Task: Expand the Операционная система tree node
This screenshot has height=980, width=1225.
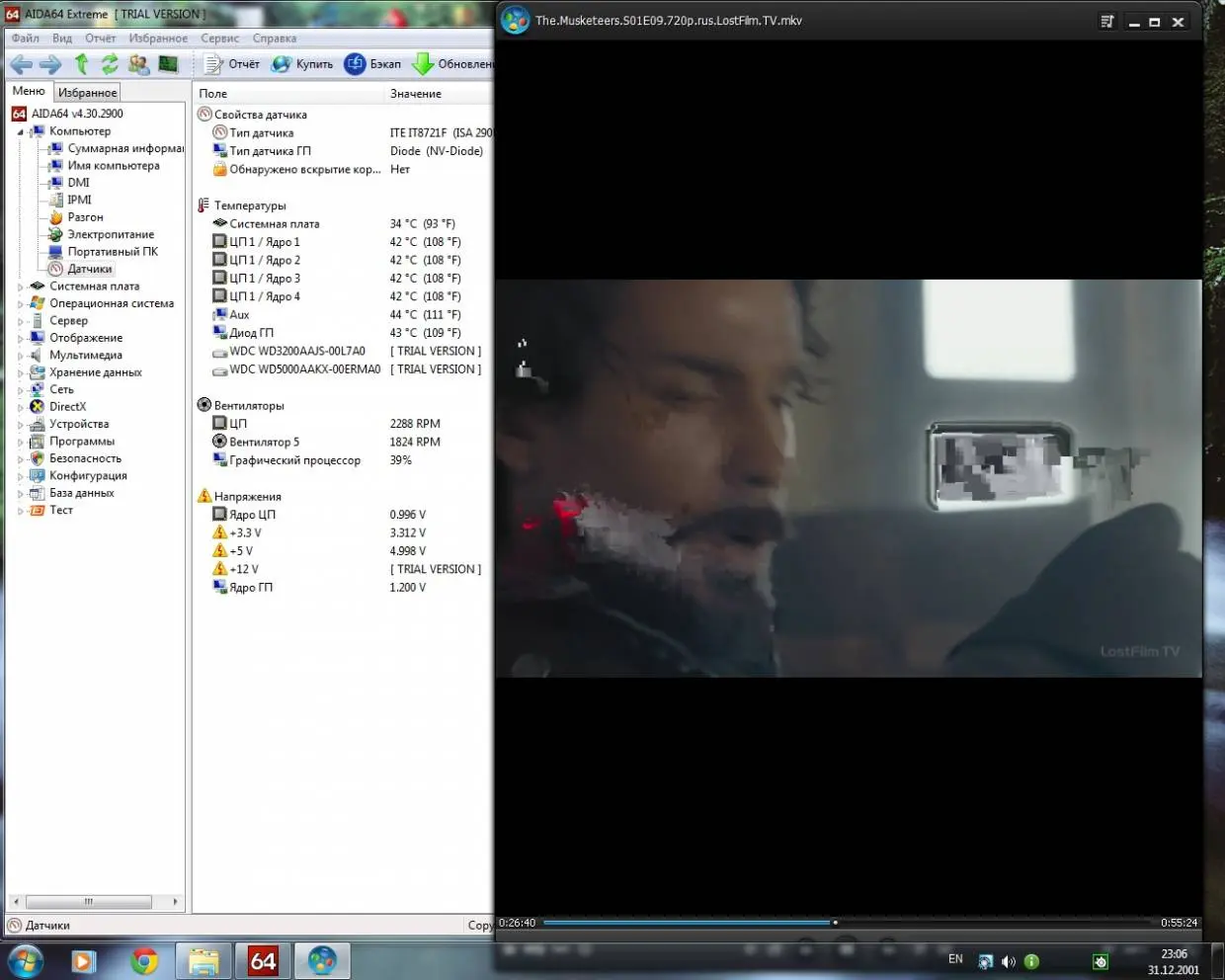Action: [x=21, y=303]
